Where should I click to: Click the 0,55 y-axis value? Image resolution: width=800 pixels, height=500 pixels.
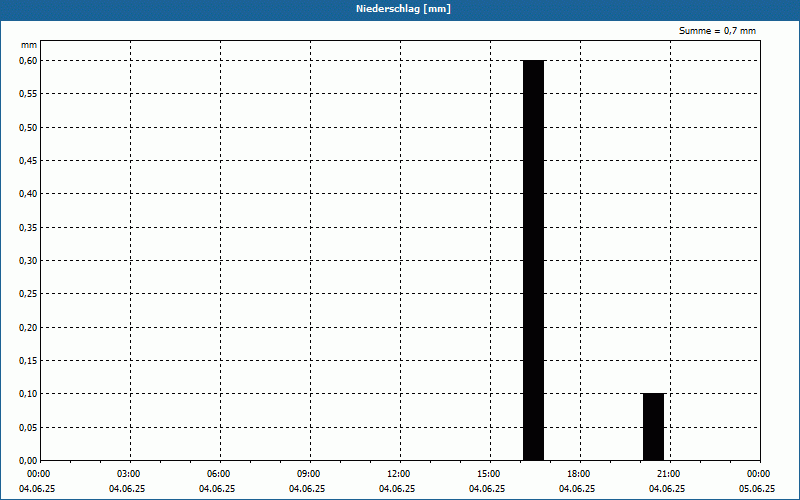coord(28,94)
